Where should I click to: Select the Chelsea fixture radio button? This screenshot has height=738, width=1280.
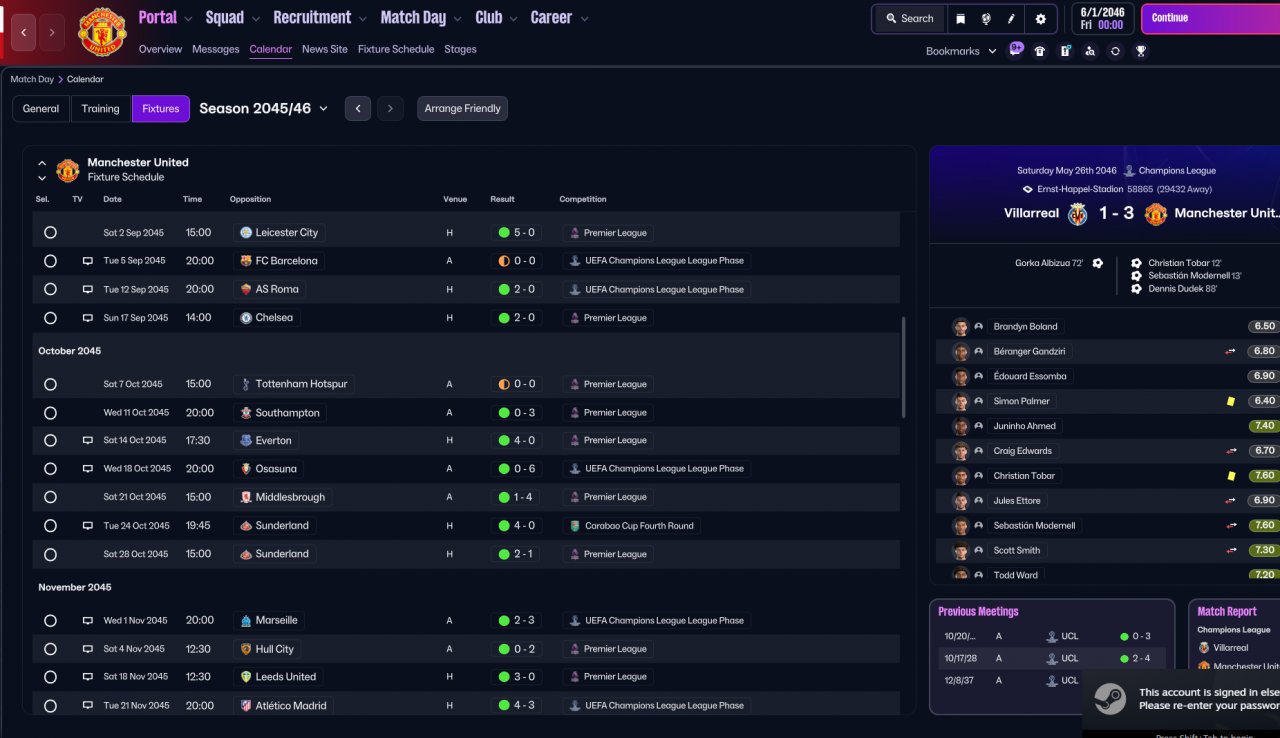[x=50, y=317]
